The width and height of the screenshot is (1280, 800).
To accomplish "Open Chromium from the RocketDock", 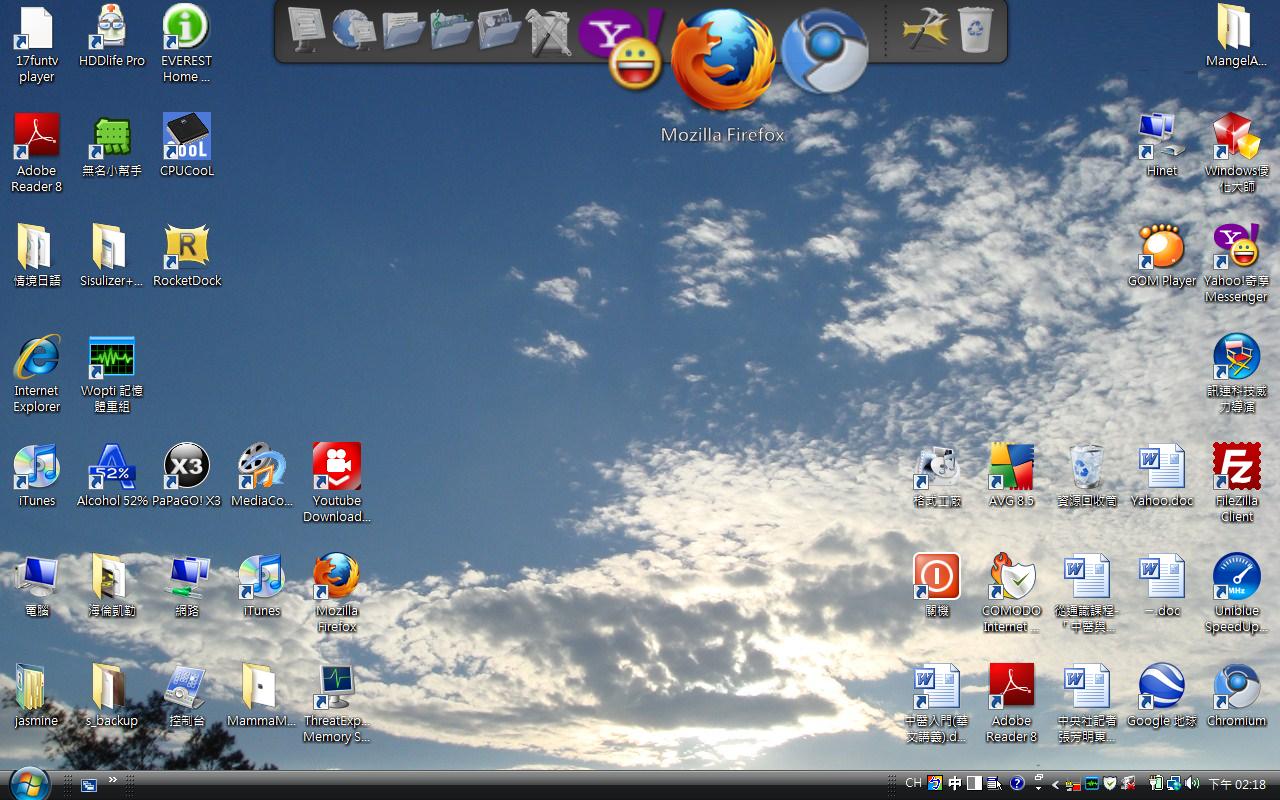I will pyautogui.click(x=823, y=53).
